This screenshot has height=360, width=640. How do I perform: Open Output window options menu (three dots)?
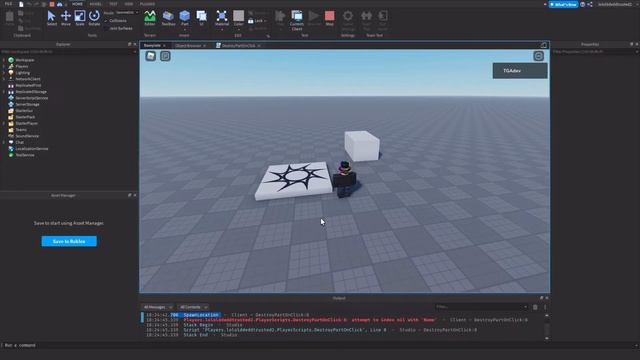(545, 307)
